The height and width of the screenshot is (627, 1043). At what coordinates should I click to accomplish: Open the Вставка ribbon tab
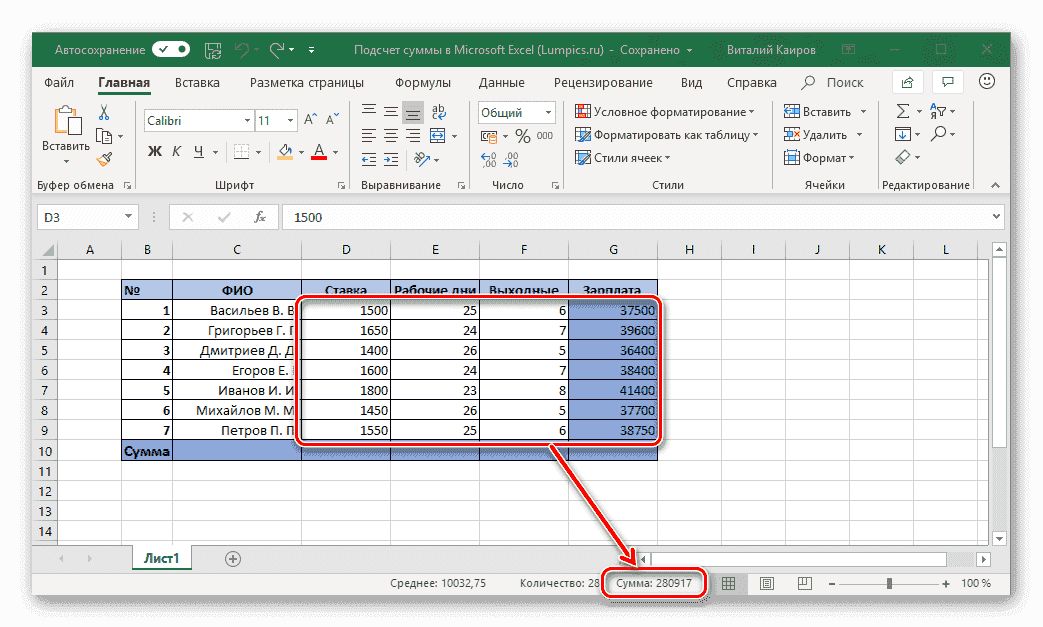196,83
